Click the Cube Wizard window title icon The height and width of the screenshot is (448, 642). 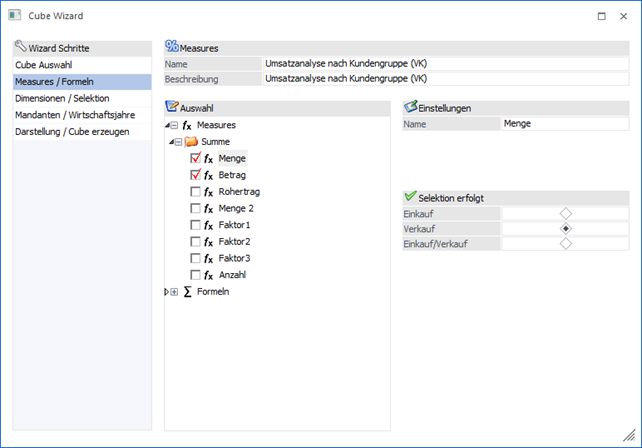point(14,16)
